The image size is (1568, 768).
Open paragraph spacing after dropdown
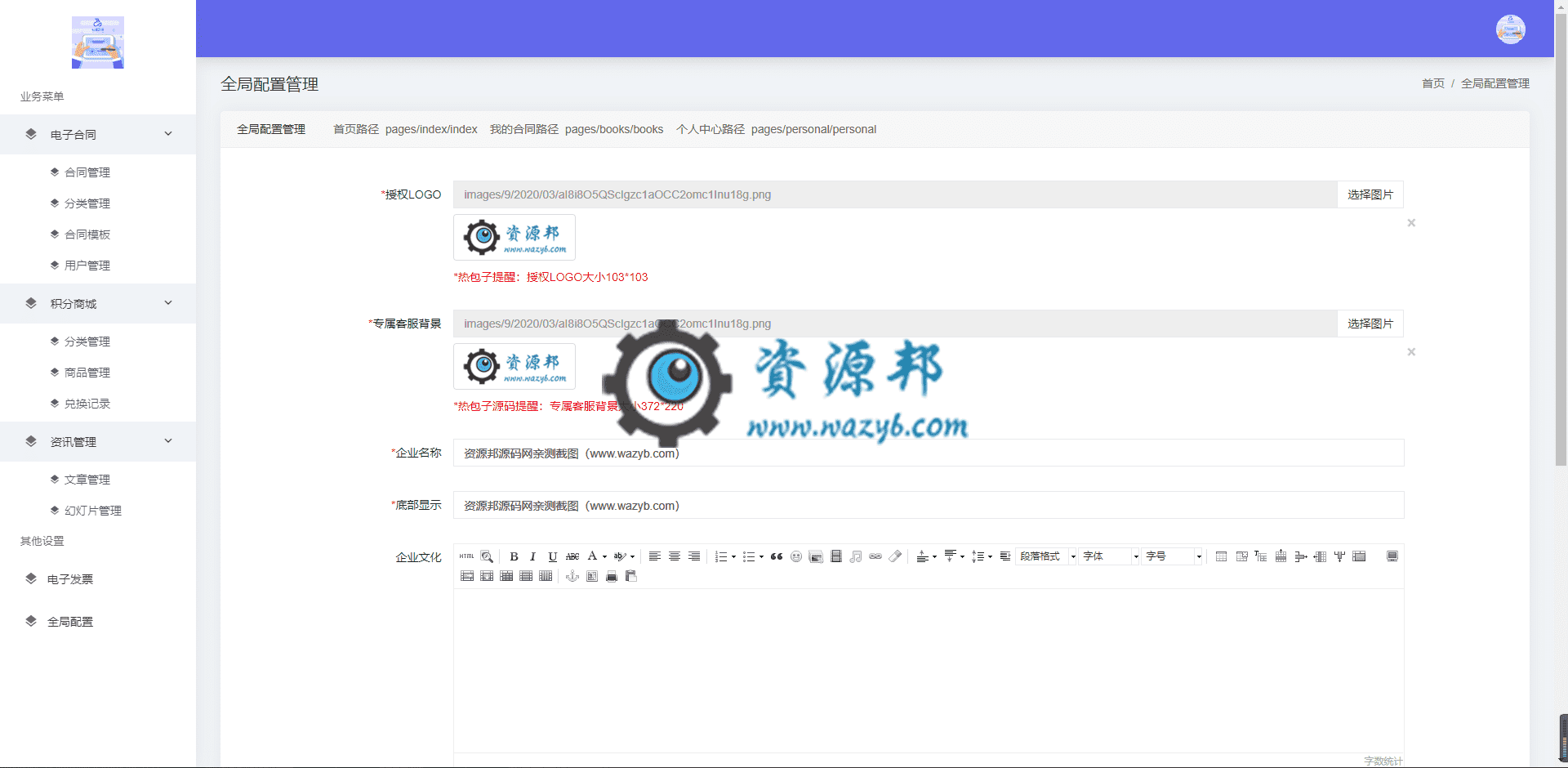click(962, 557)
